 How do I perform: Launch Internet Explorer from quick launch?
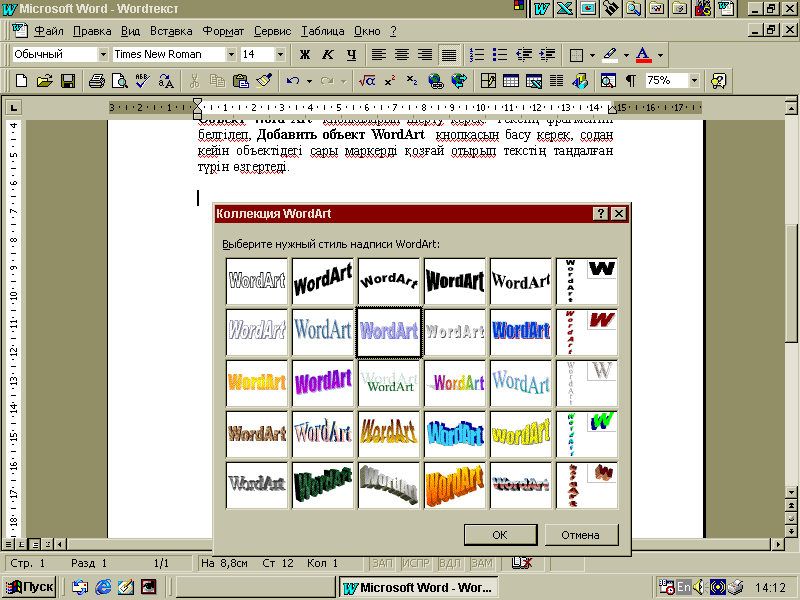pos(103,587)
